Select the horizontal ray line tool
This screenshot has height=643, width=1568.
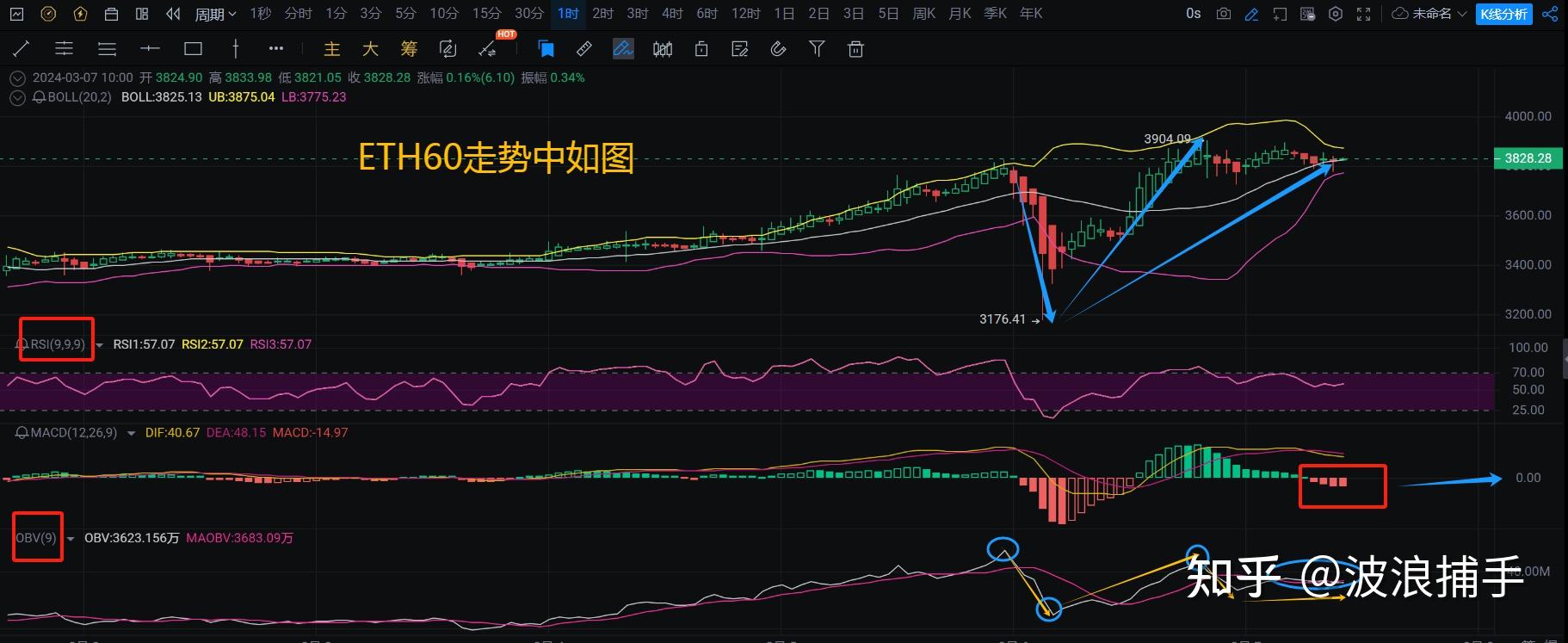[150, 49]
